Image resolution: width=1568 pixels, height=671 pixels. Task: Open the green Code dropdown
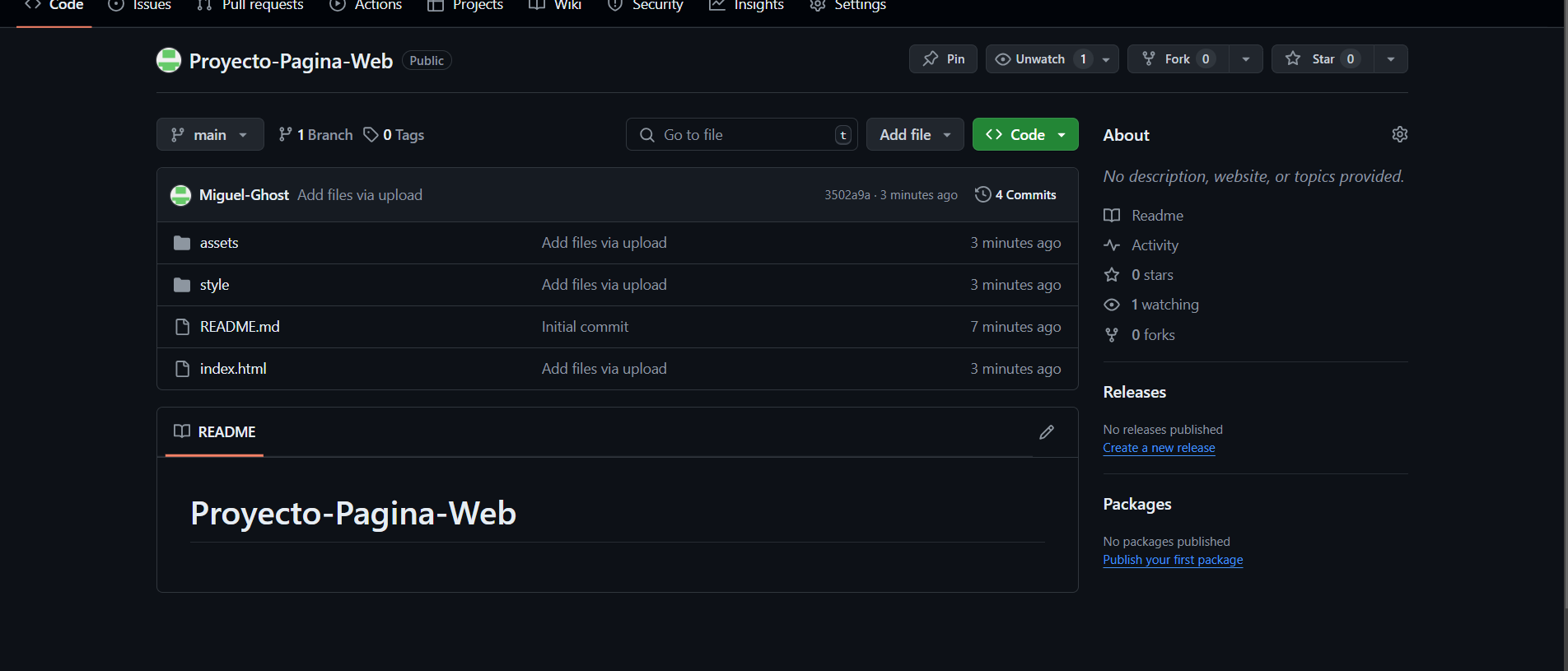pyautogui.click(x=1025, y=134)
